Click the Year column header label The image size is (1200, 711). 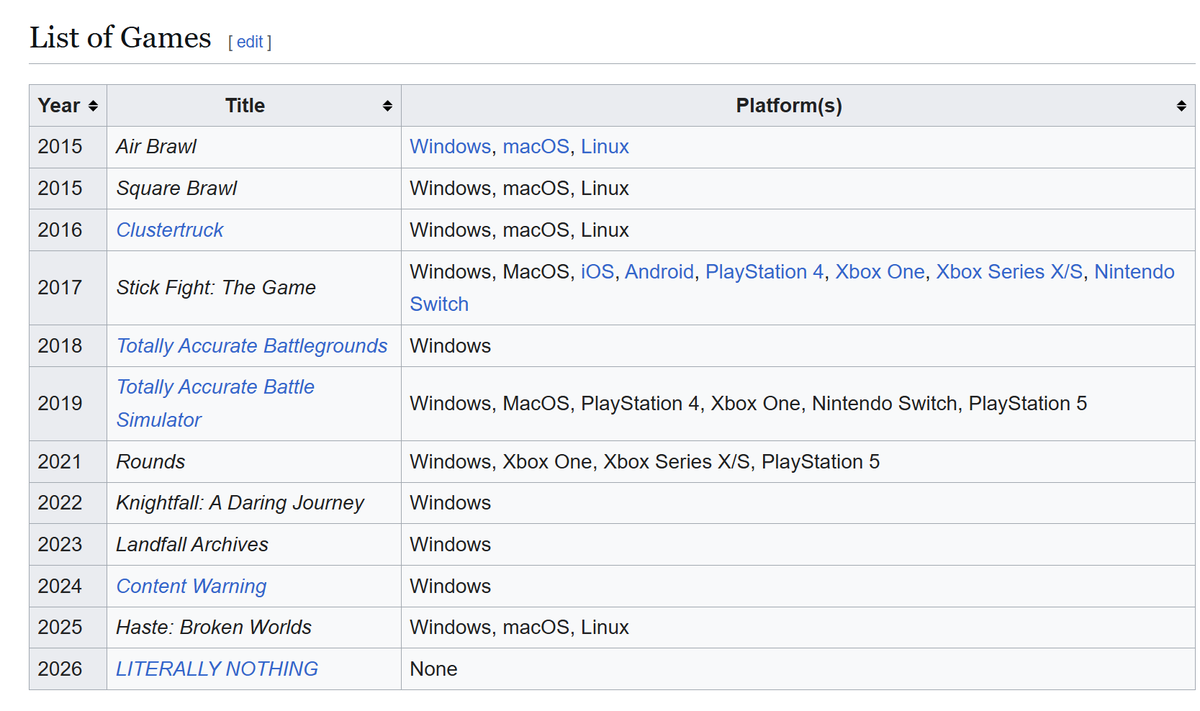point(59,106)
